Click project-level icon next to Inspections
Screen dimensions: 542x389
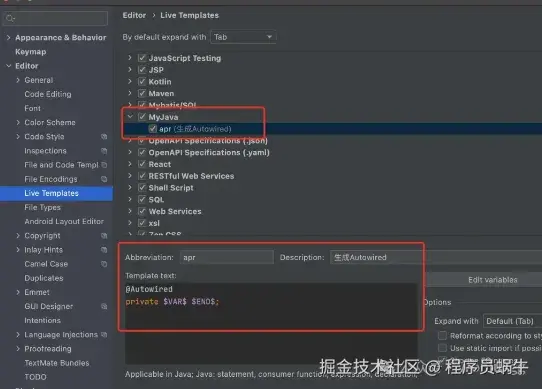[104, 151]
